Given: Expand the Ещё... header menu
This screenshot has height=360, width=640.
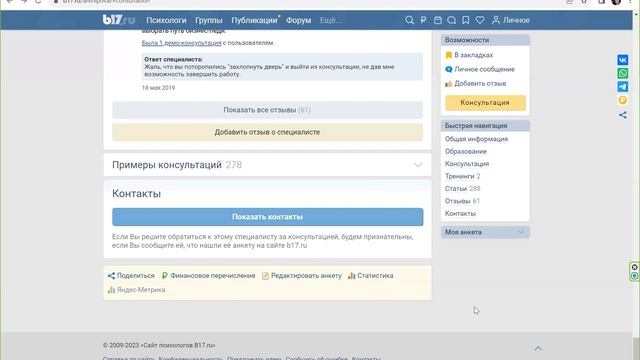Looking at the screenshot, I should click(x=330, y=20).
